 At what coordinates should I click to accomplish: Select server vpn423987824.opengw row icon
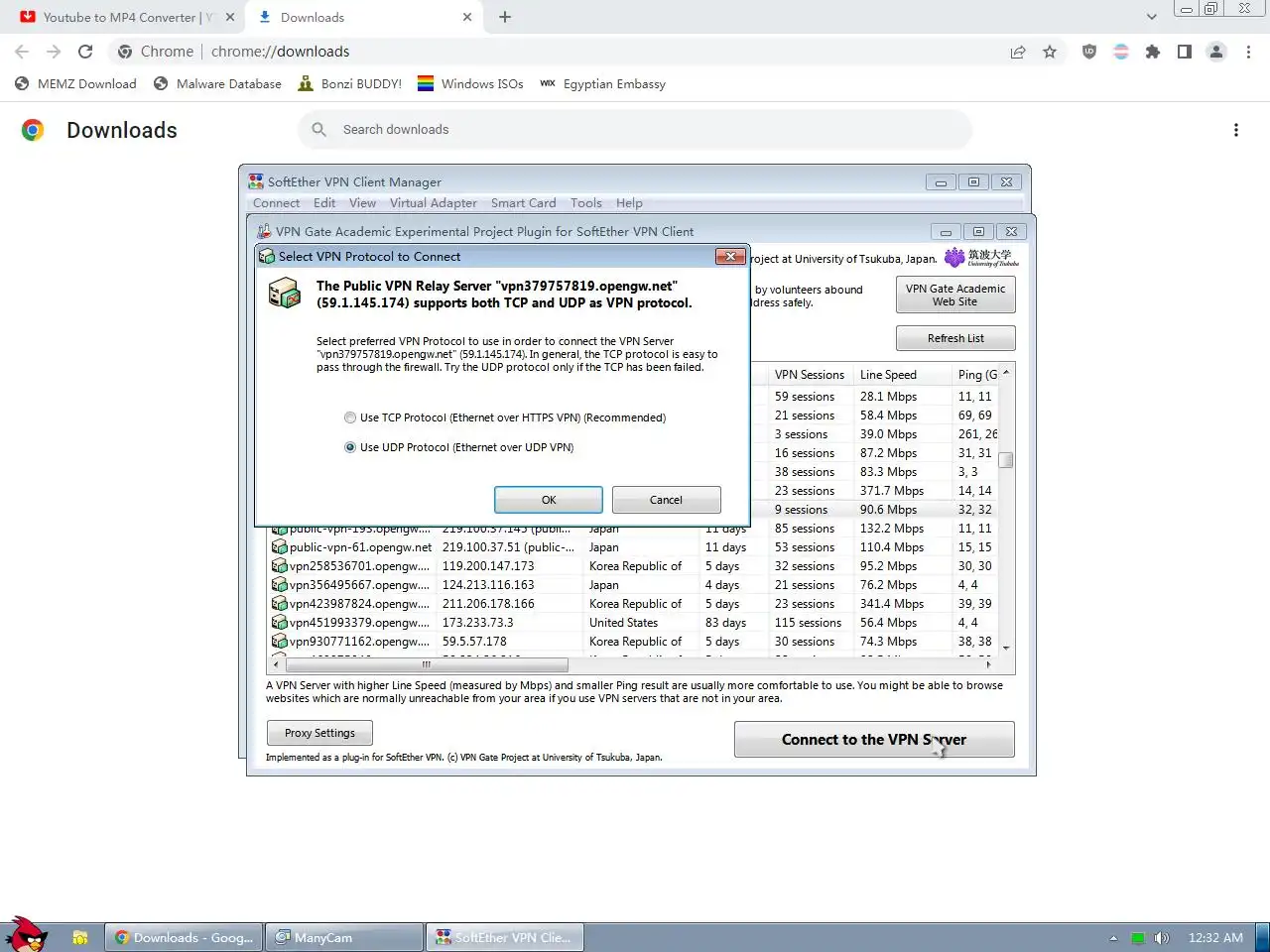[280, 604]
